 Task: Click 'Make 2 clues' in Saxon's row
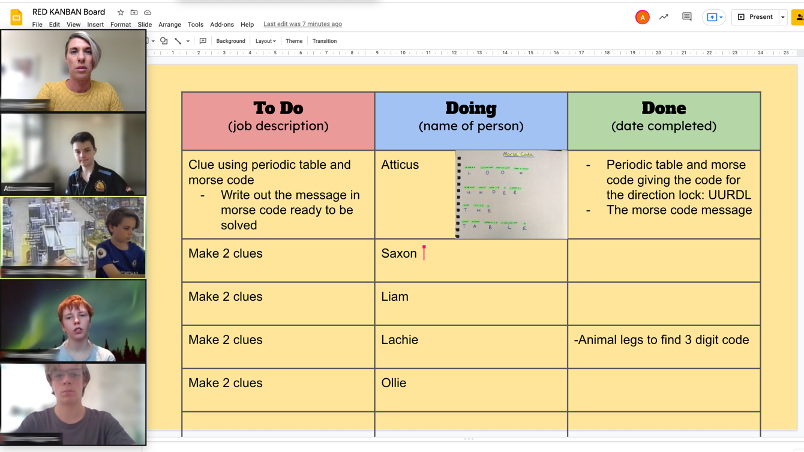point(225,253)
